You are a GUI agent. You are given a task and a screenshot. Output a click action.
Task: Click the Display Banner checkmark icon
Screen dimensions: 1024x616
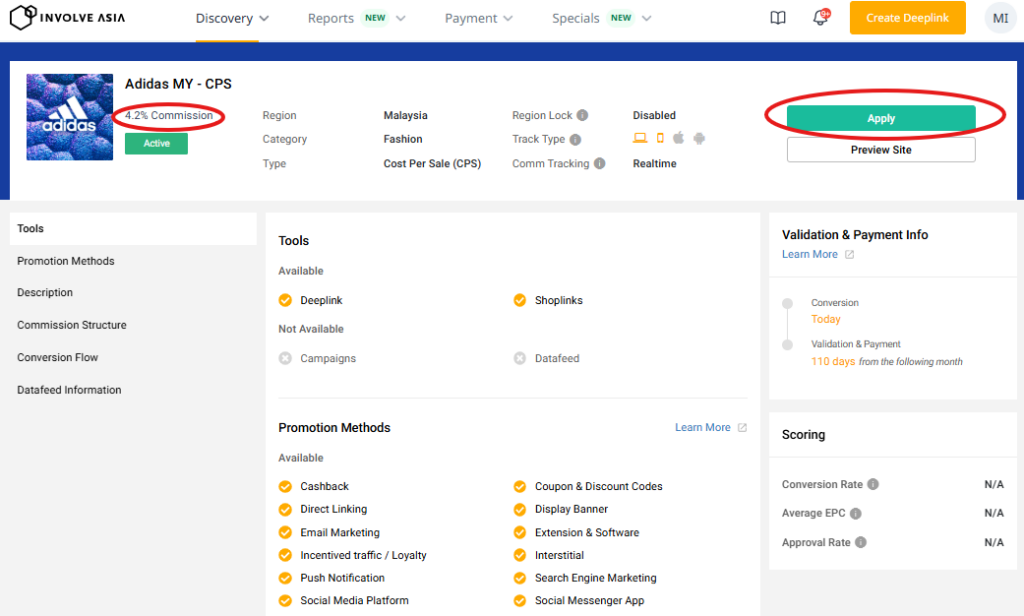pyautogui.click(x=520, y=510)
